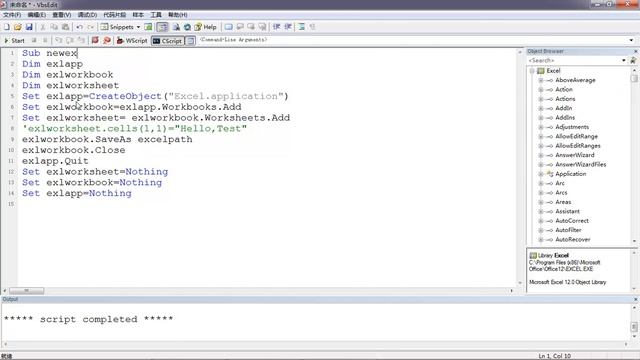Click the gear icon left of Help
Image resolution: width=640 pixels, height=360 pixels.
[x=187, y=27]
